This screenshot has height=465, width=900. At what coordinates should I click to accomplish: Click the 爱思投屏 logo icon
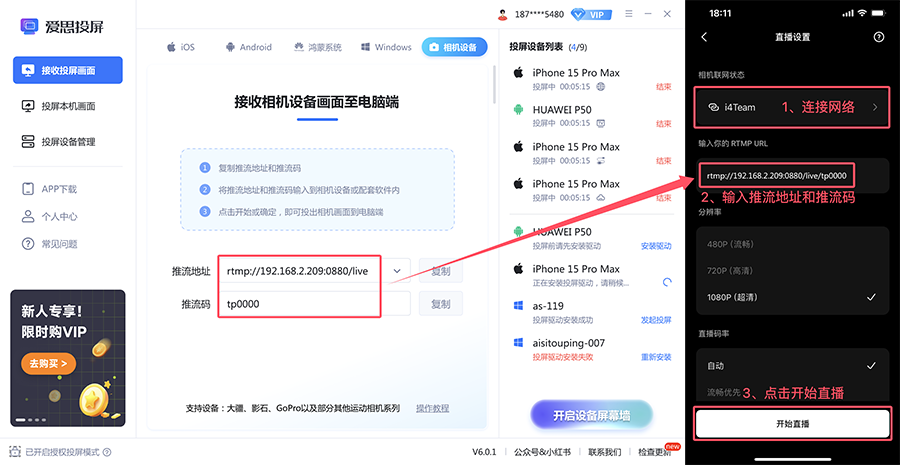coord(28,26)
